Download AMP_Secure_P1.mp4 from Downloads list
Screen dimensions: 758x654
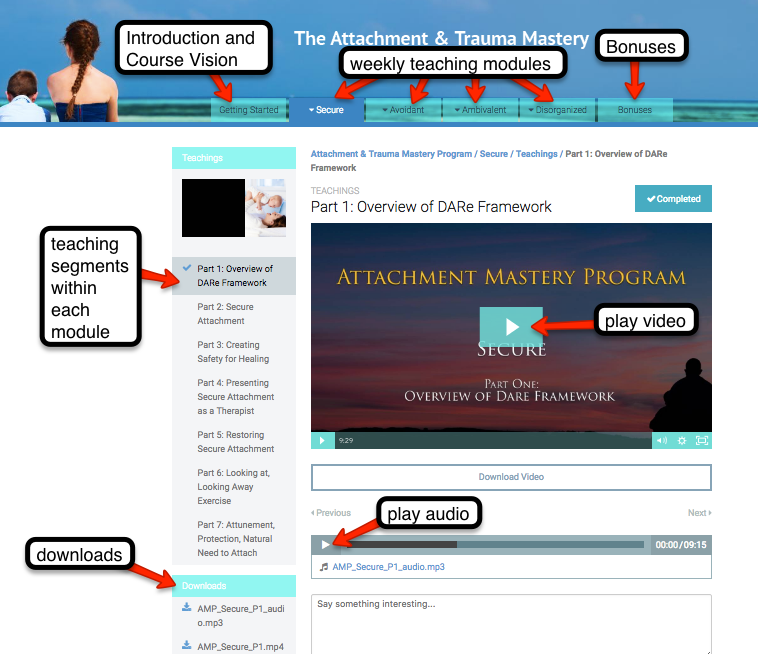point(240,647)
